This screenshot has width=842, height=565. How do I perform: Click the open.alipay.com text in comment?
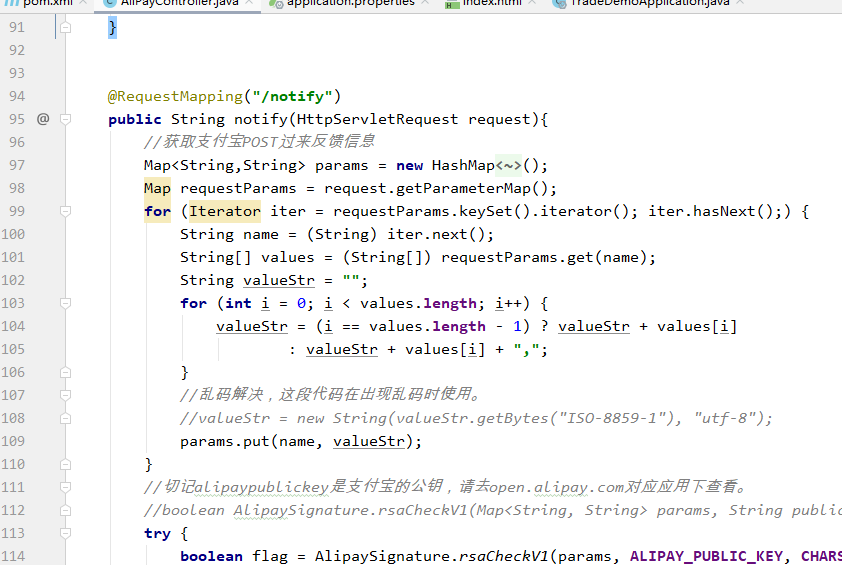point(556,487)
